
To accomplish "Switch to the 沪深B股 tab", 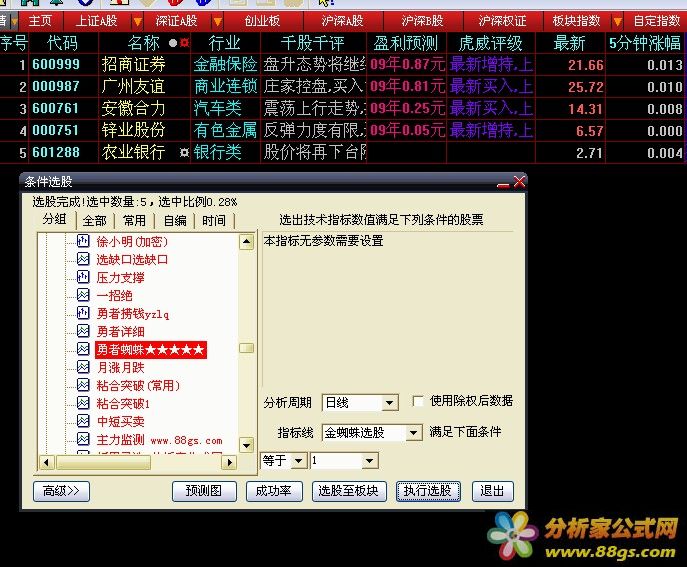I will (423, 21).
